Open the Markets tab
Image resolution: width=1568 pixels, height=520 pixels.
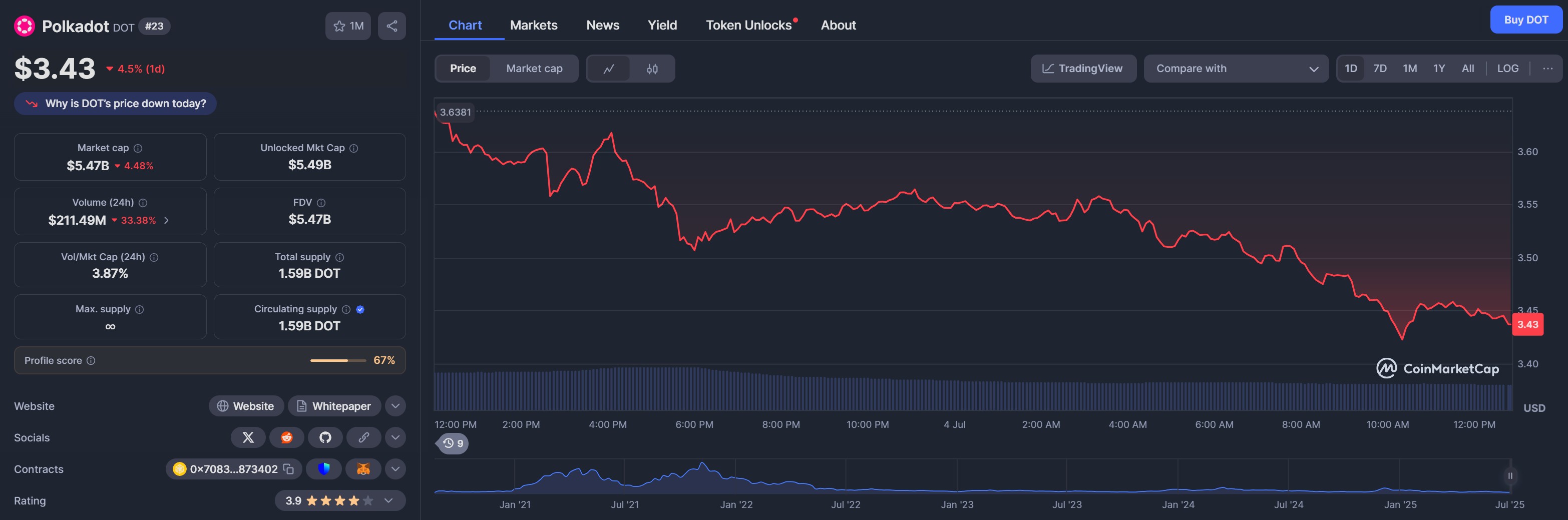(533, 25)
